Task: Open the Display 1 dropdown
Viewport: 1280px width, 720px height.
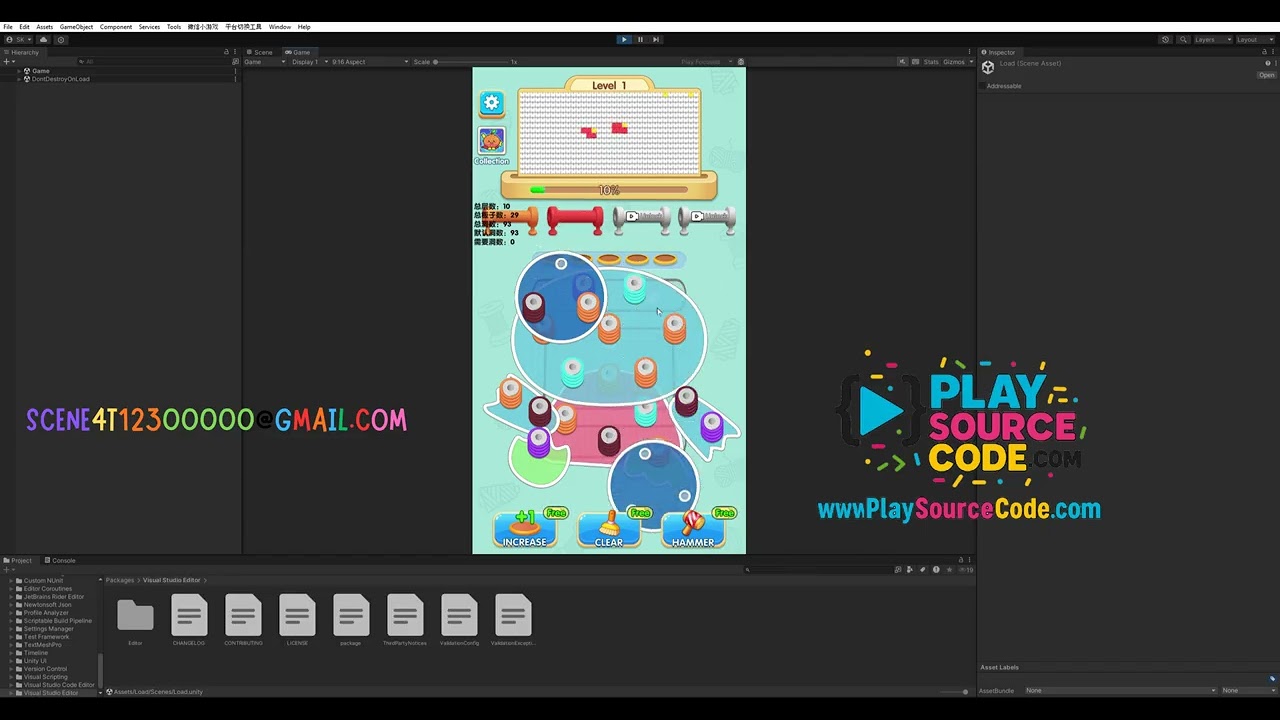Action: (310, 62)
